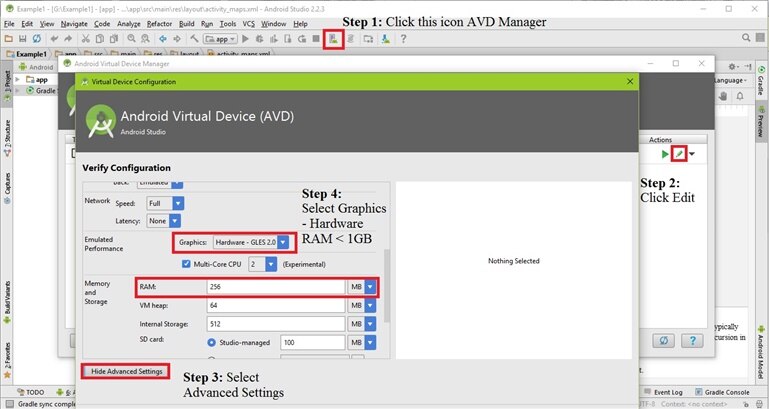Viewport: 769px width, 409px height.
Task: Open the Event Log tool window
Action: pos(663,392)
